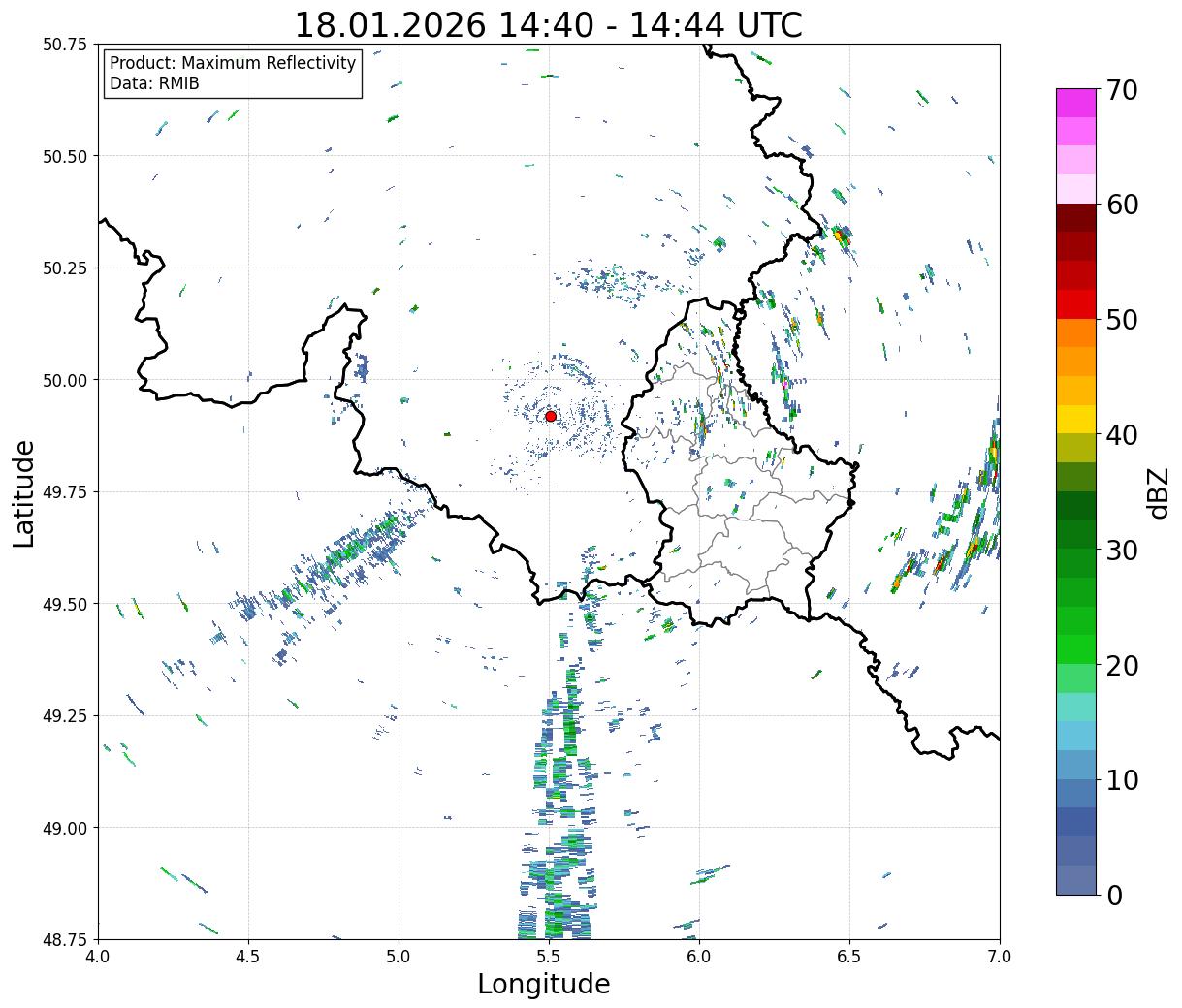Click the longitude tick label 4.5
This screenshot has width=1182, height=1008.
248,957
